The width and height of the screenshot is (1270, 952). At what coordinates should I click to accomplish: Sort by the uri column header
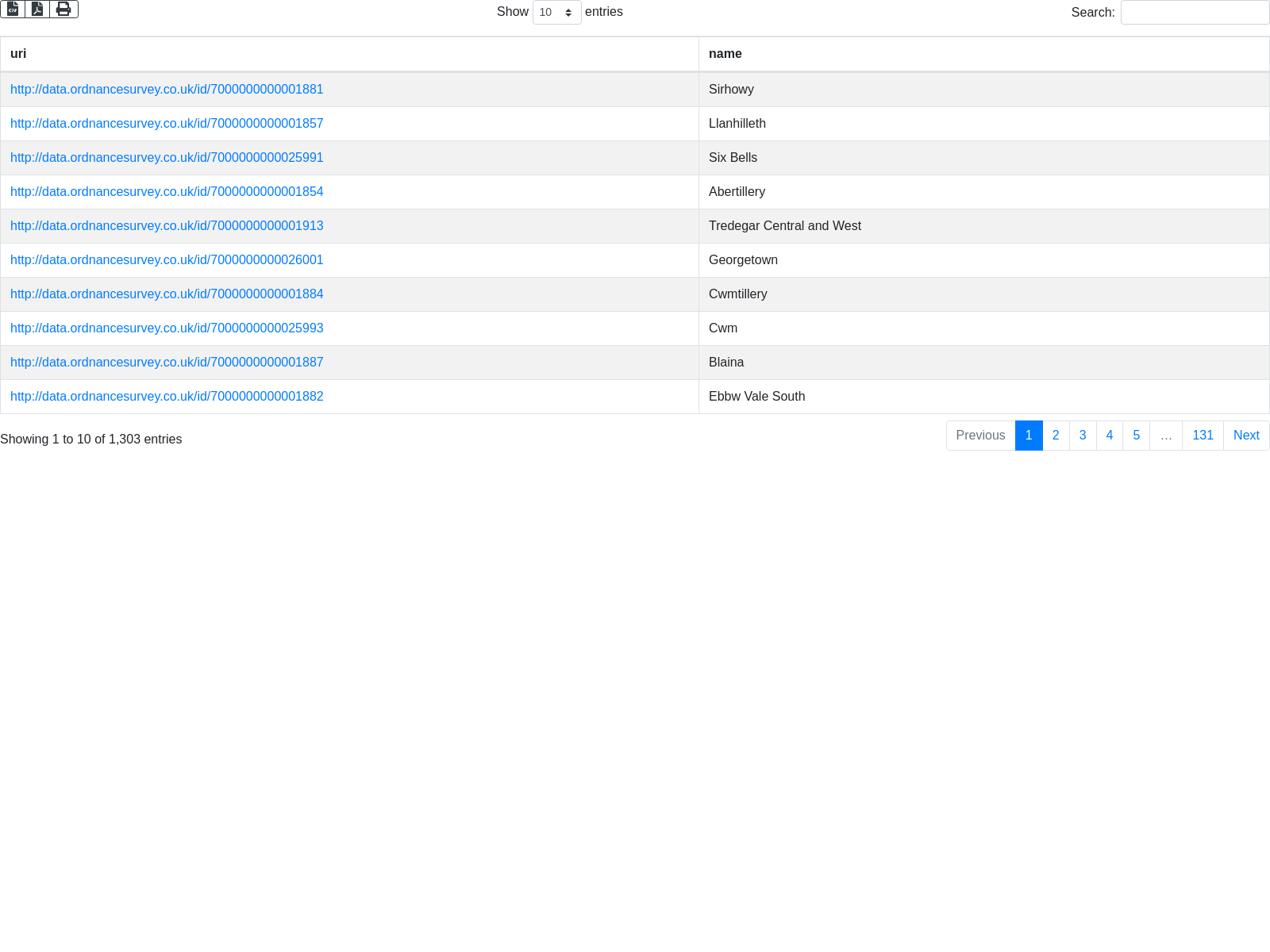pos(18,54)
